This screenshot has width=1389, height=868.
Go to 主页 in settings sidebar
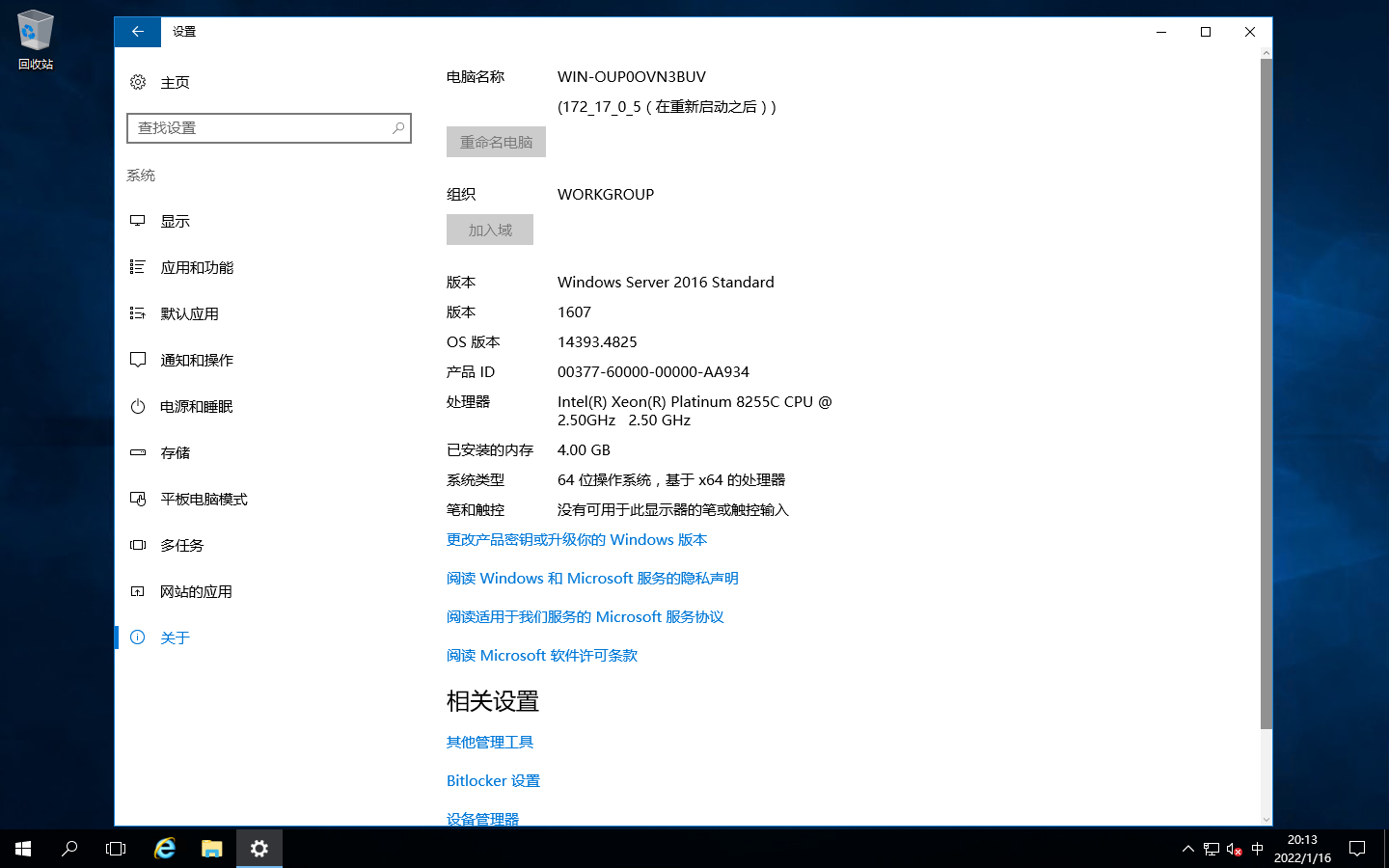click(175, 82)
